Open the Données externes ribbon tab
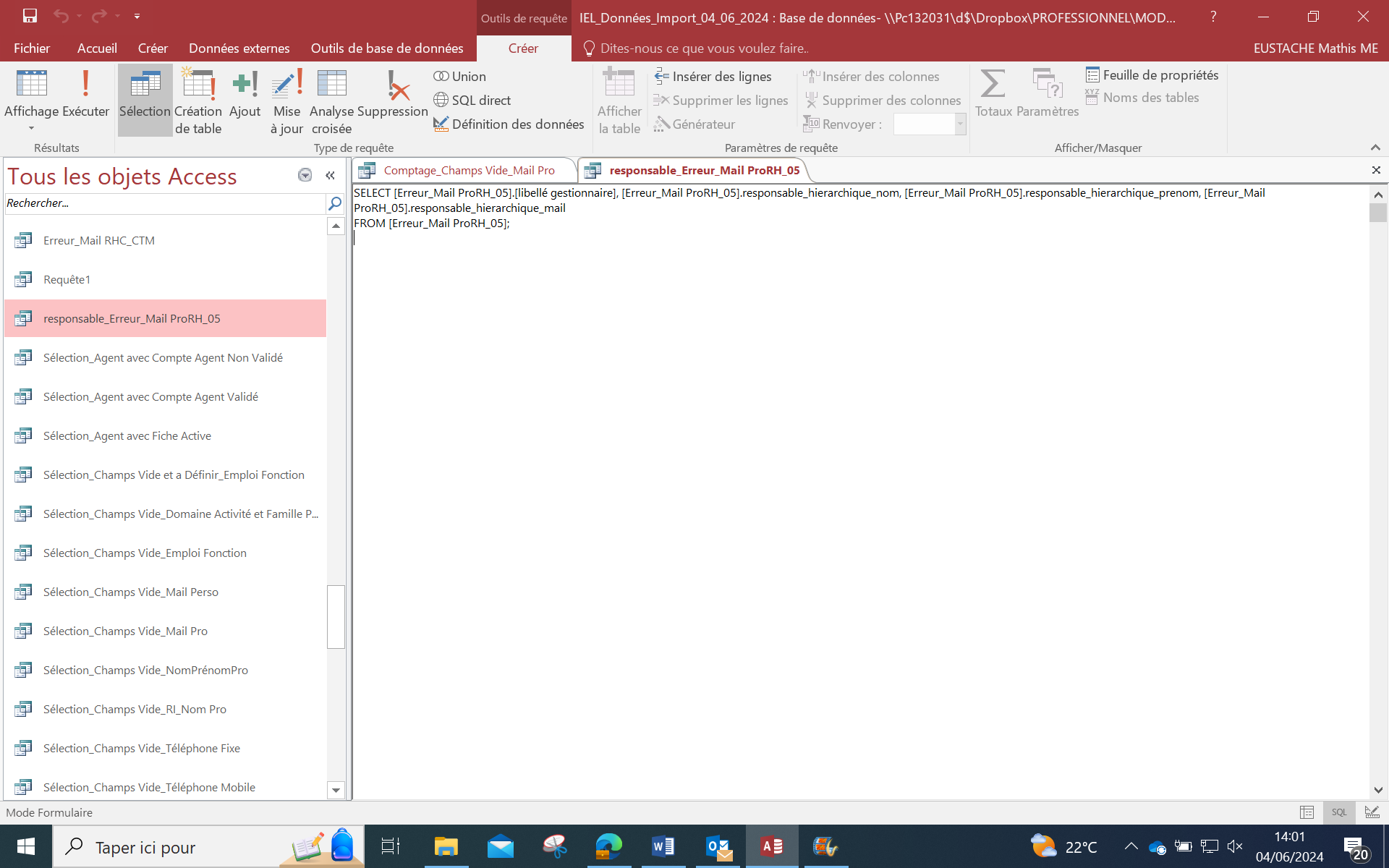This screenshot has height=868, width=1389. (239, 48)
